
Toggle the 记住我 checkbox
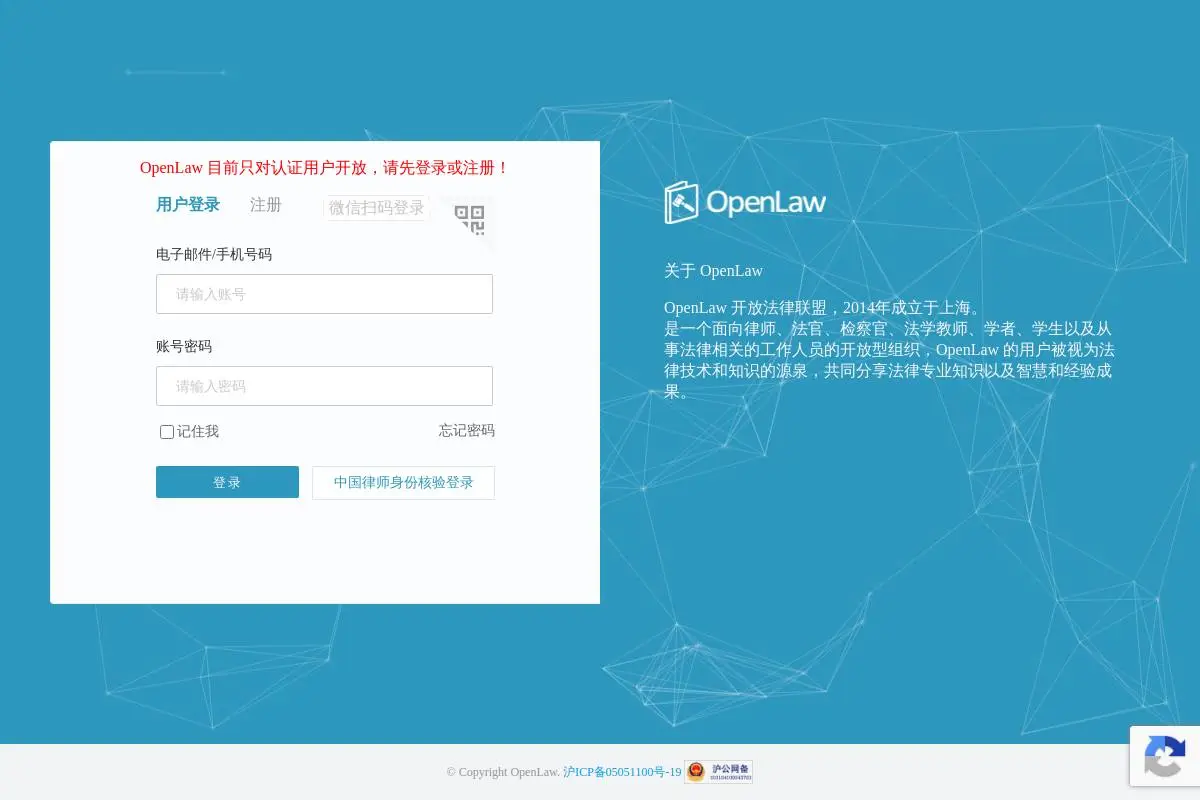click(167, 432)
